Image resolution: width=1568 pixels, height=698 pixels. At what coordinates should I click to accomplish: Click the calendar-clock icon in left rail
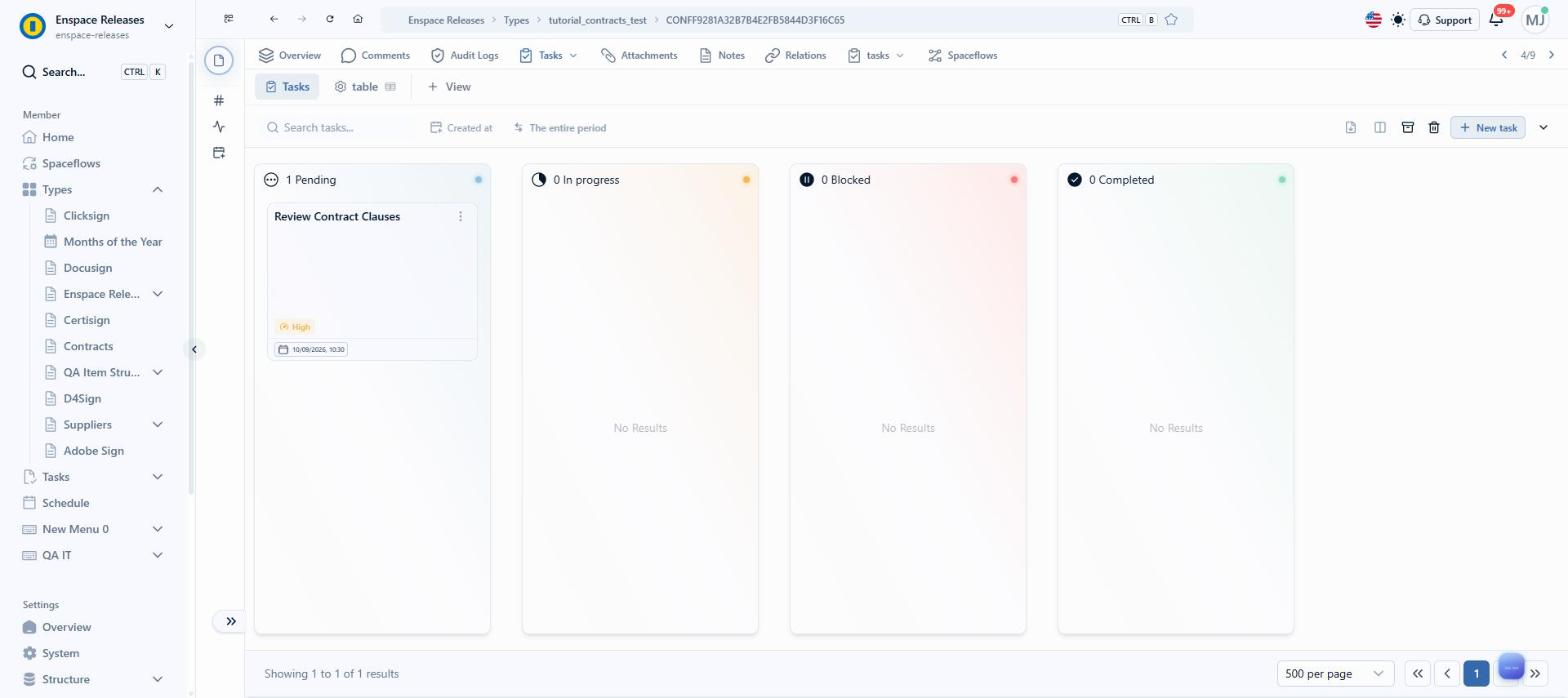(x=219, y=152)
